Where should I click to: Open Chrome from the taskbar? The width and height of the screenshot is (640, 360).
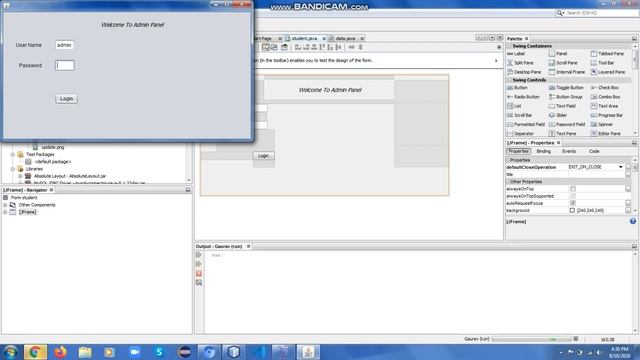tap(35, 352)
